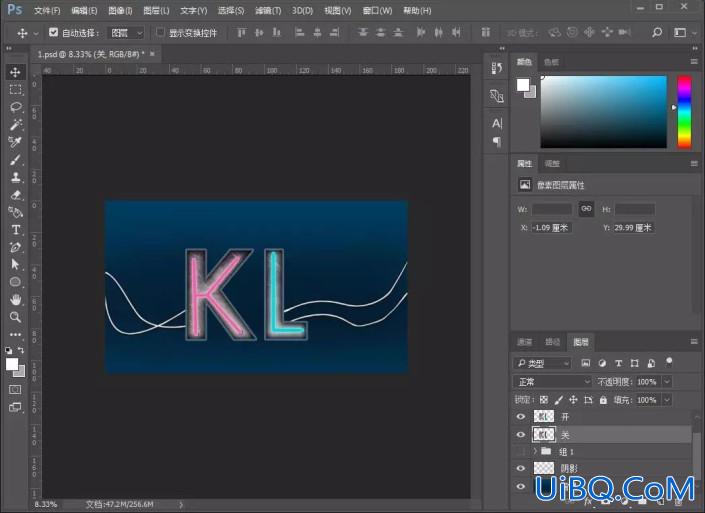This screenshot has width=705, height=513.
Task: Open the 正常 blend mode dropdown
Action: [x=553, y=382]
